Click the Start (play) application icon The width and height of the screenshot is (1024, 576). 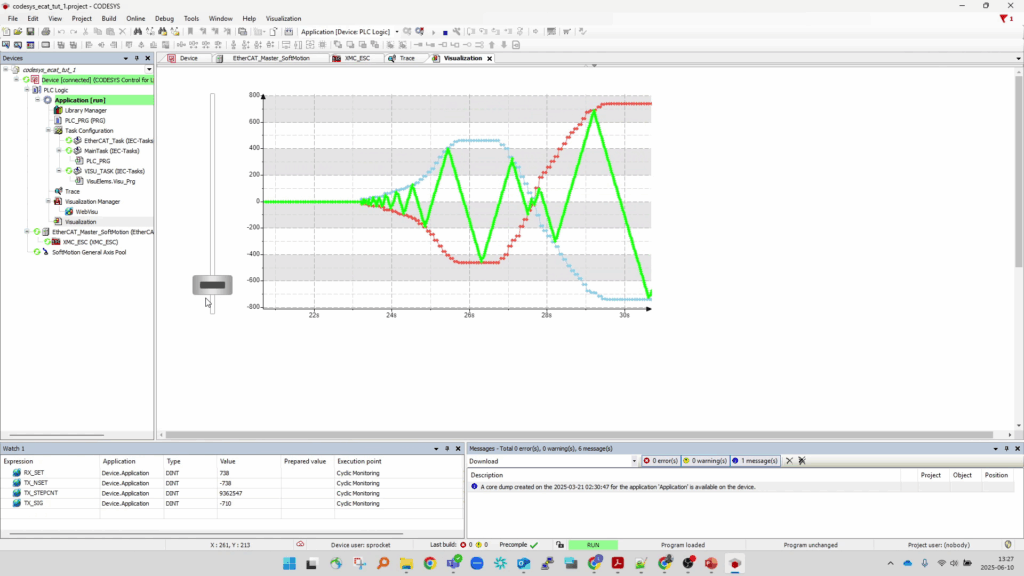point(433,31)
